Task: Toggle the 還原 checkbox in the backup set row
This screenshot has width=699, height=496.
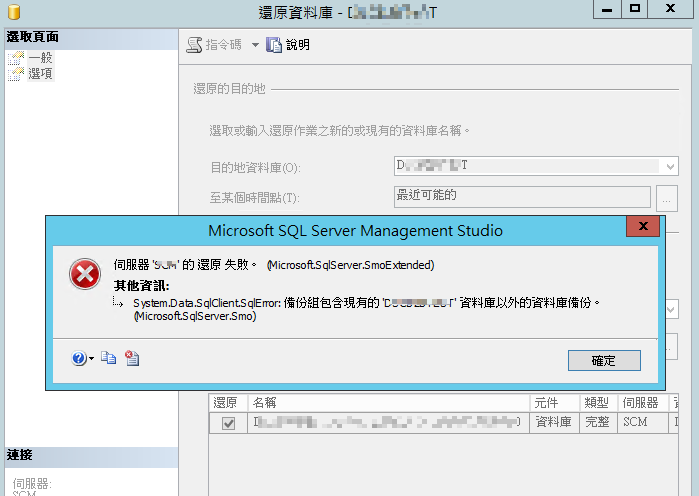Action: (228, 423)
